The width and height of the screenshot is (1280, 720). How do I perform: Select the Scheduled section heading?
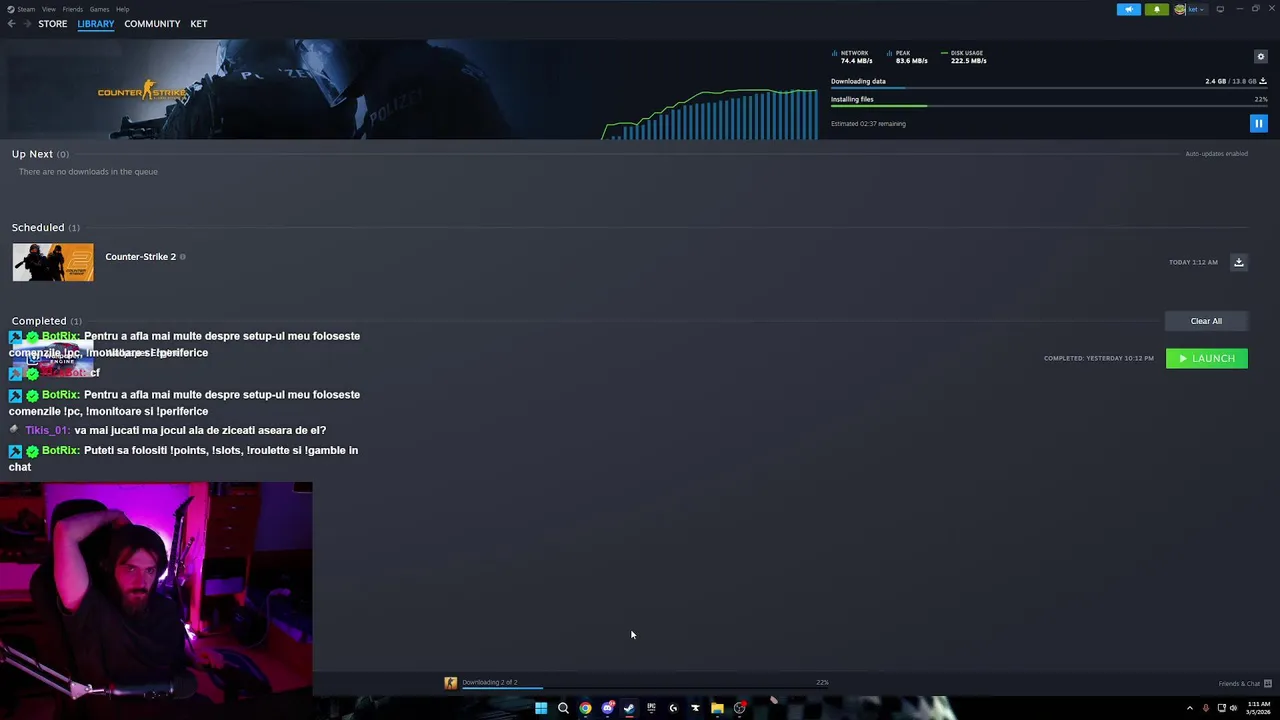tap(45, 228)
